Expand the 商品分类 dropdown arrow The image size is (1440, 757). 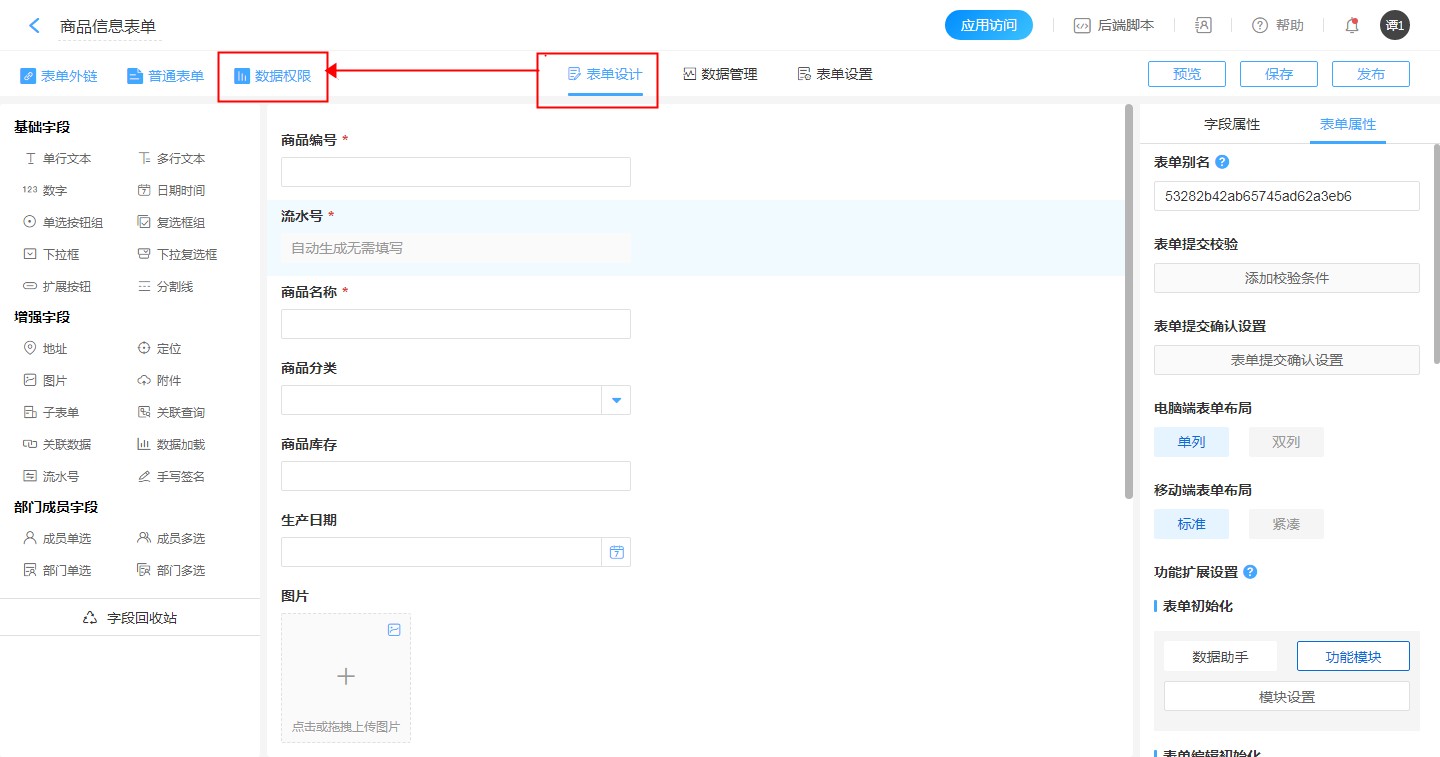(616, 400)
